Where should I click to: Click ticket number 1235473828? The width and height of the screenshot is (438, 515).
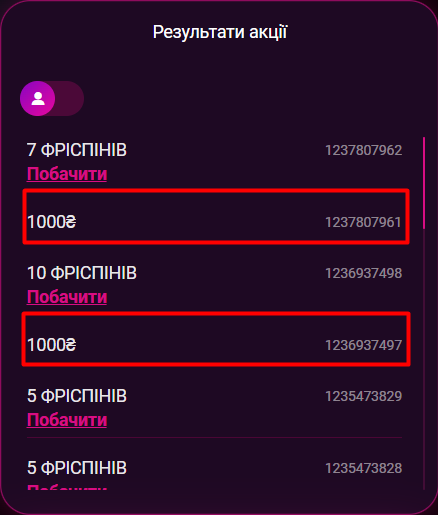(363, 468)
